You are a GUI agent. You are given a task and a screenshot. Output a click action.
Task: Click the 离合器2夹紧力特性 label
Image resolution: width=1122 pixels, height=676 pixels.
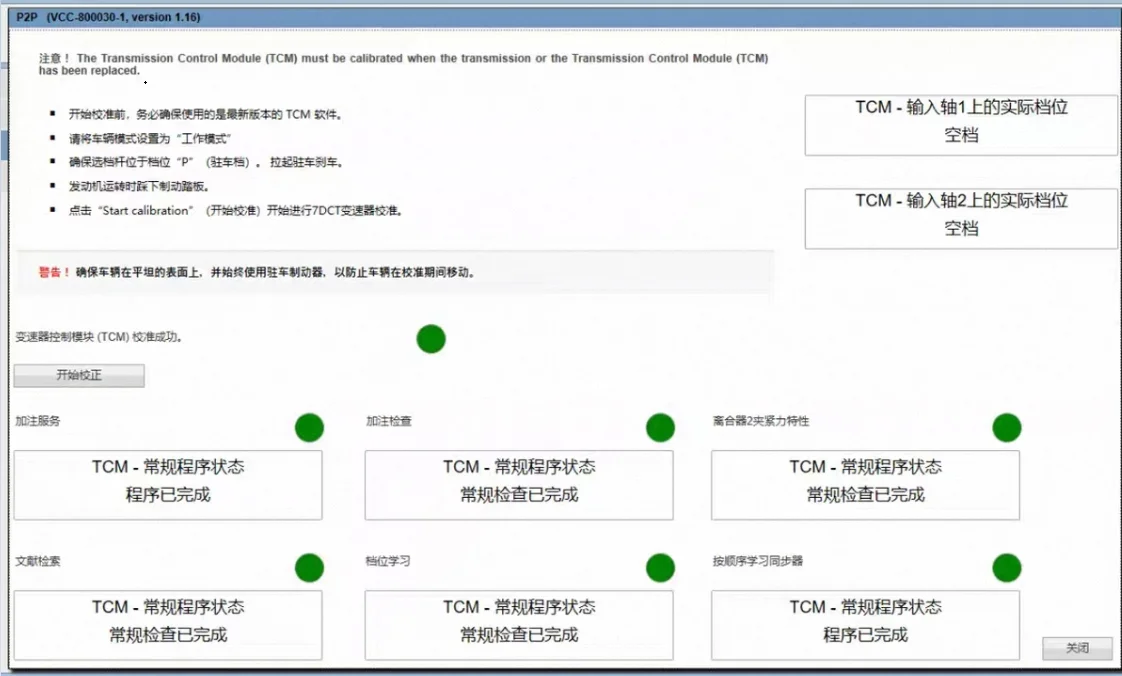[x=761, y=421]
